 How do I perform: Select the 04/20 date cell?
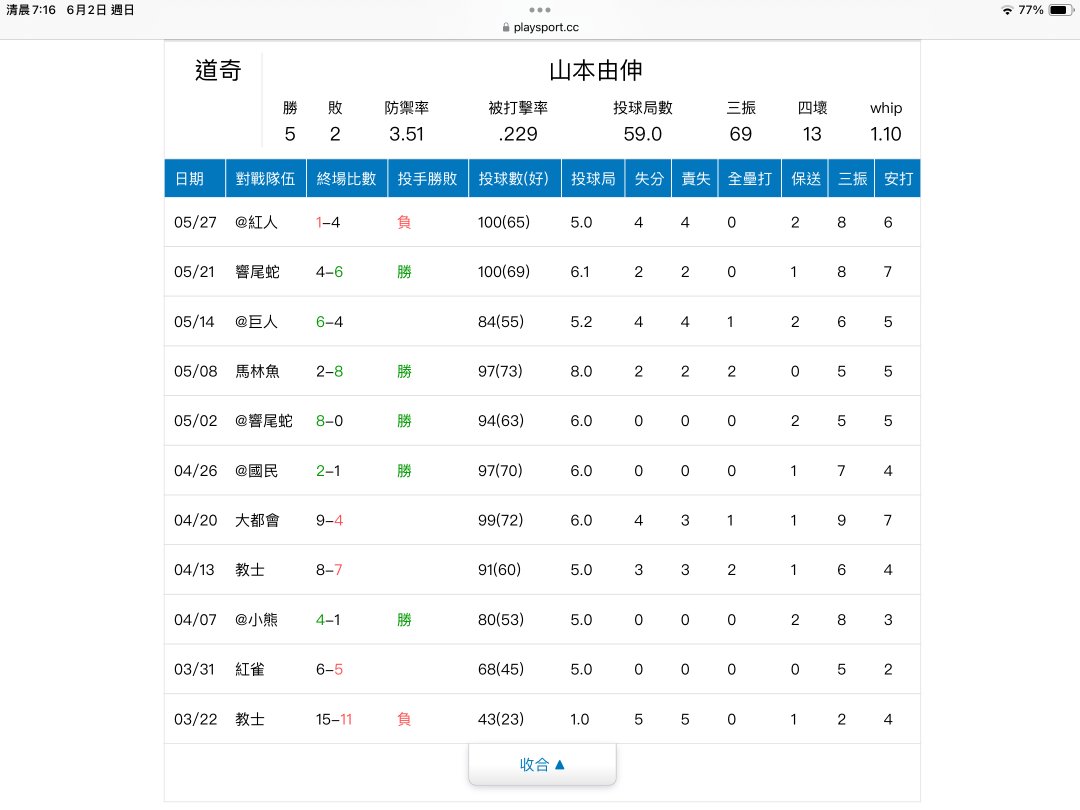pyautogui.click(x=196, y=521)
